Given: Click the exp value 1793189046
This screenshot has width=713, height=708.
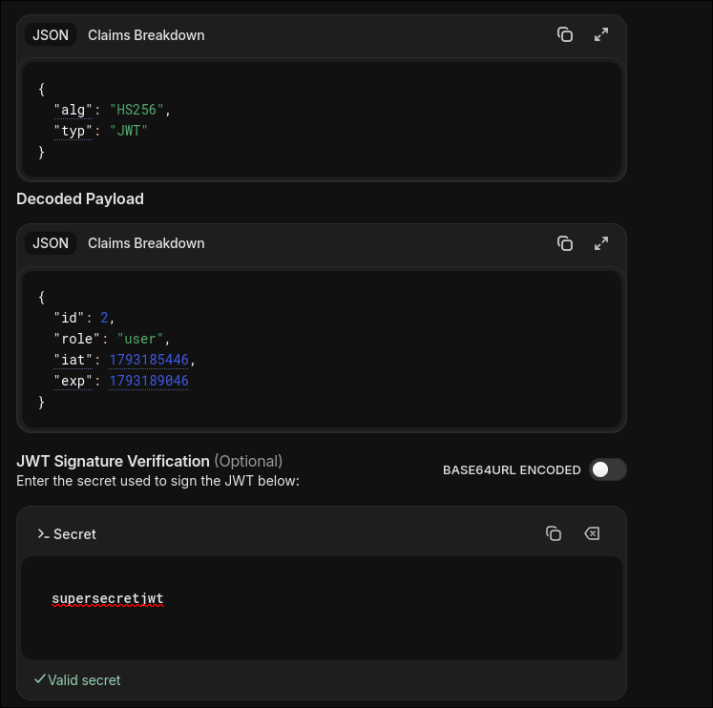Looking at the screenshot, I should (149, 381).
